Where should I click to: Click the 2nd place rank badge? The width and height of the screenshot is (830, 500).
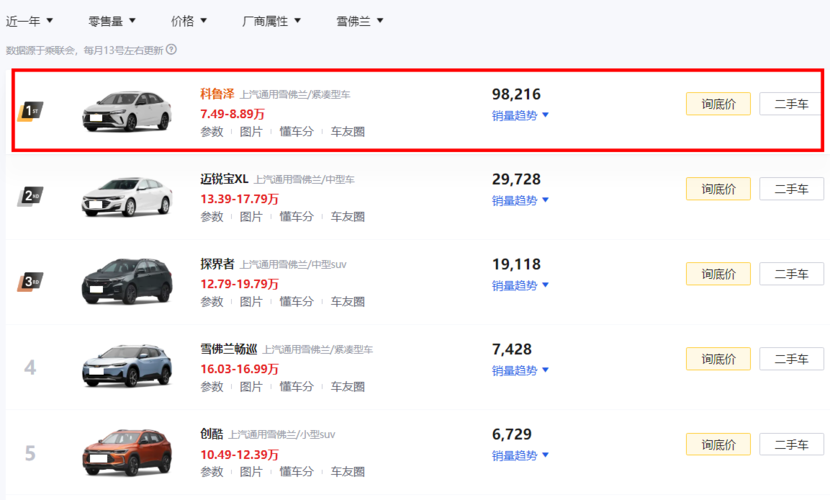pos(31,196)
